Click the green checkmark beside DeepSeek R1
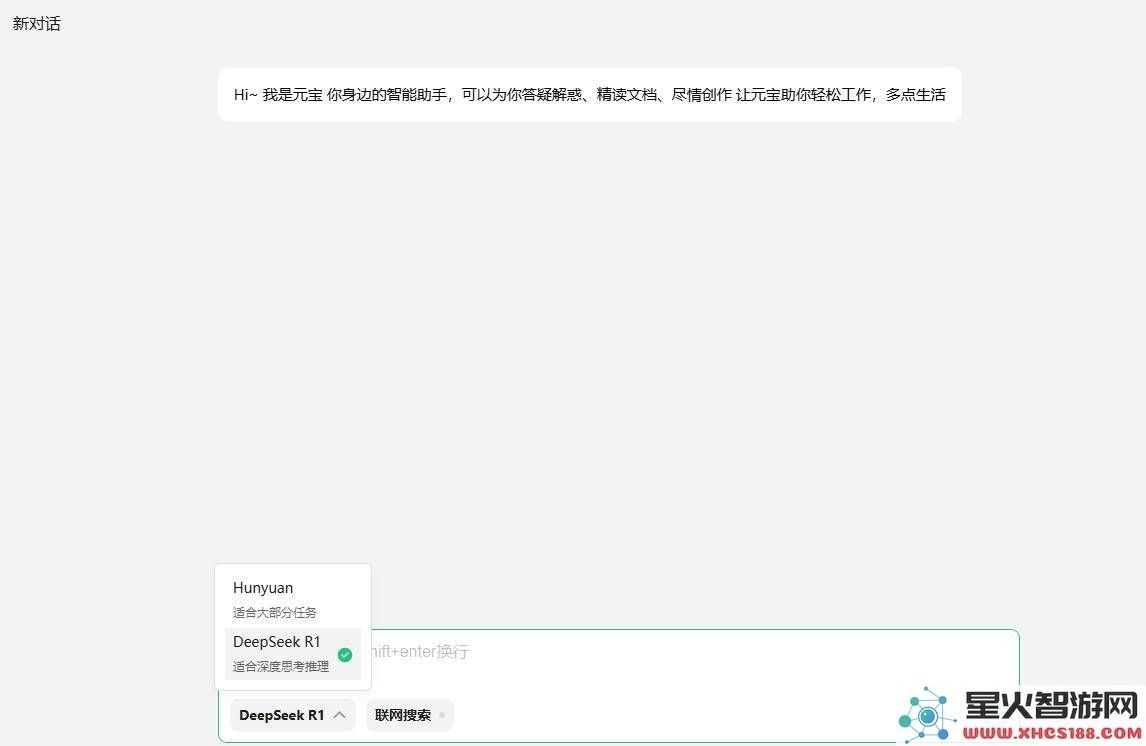 click(345, 655)
